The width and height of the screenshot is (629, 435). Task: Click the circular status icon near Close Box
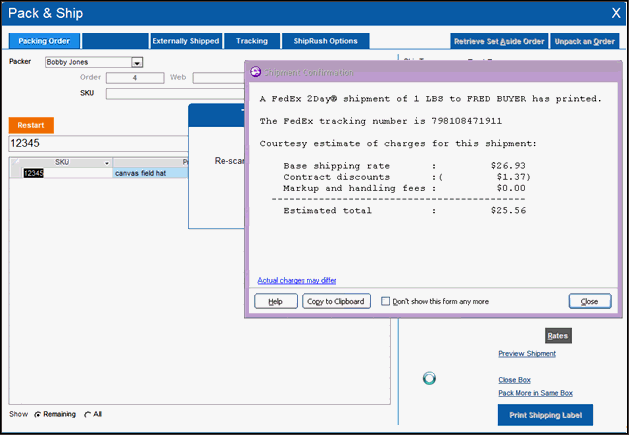[x=429, y=378]
